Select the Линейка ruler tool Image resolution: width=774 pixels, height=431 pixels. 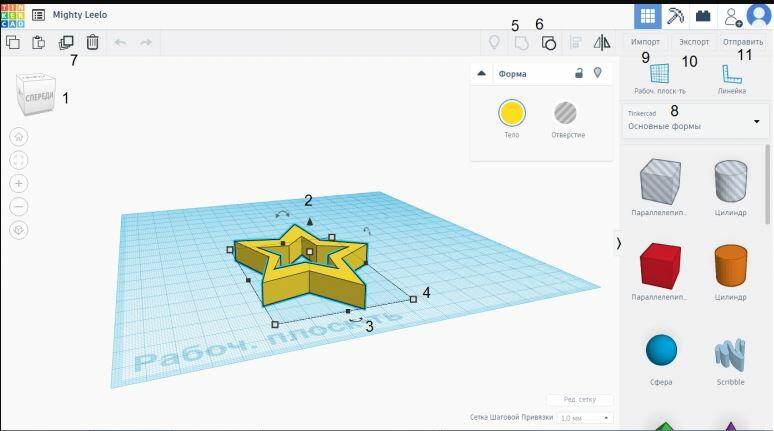732,78
